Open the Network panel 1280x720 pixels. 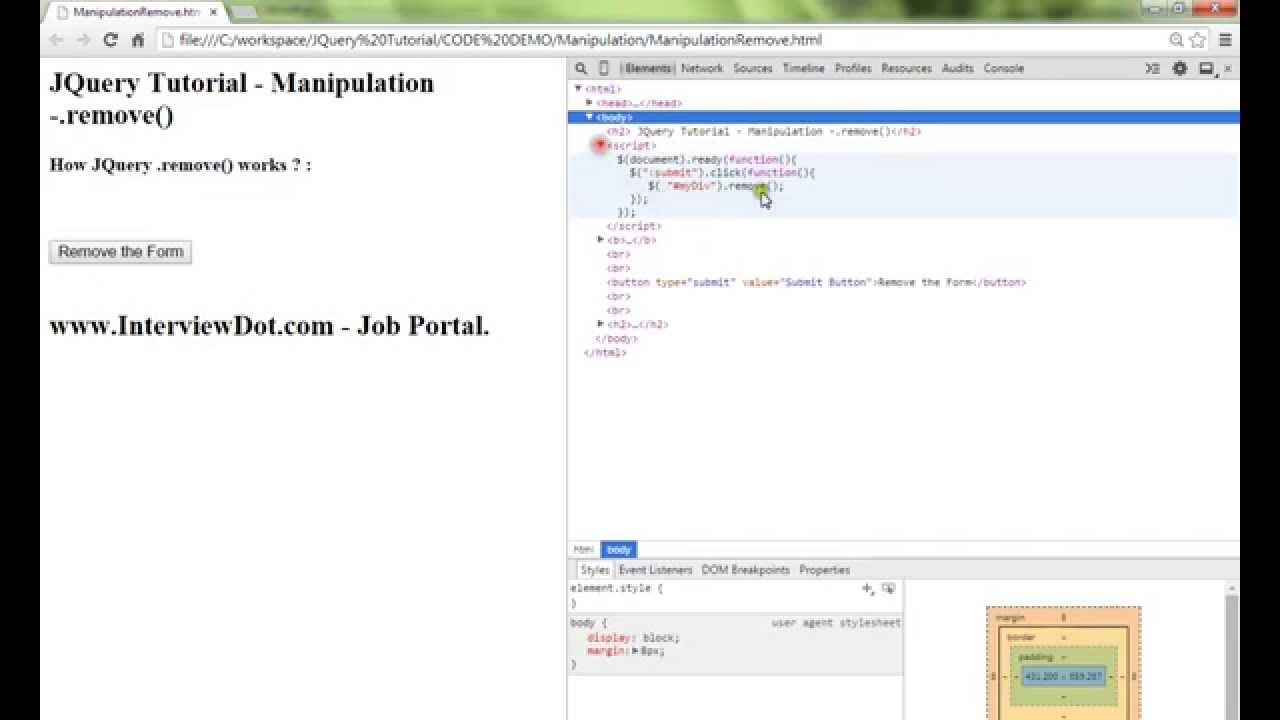(702, 68)
